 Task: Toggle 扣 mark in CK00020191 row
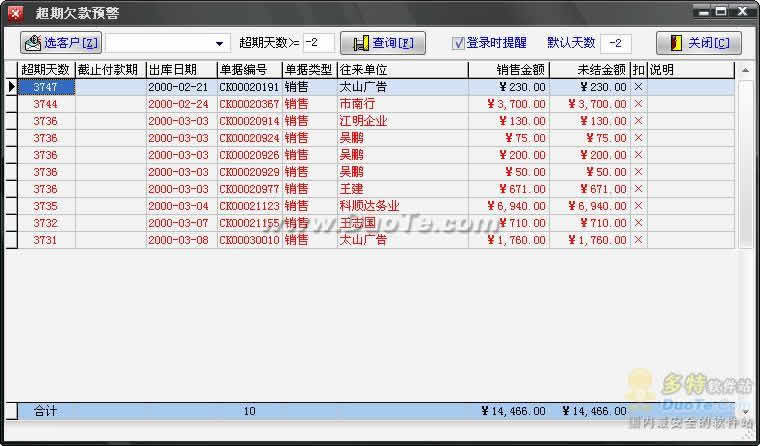(x=639, y=87)
